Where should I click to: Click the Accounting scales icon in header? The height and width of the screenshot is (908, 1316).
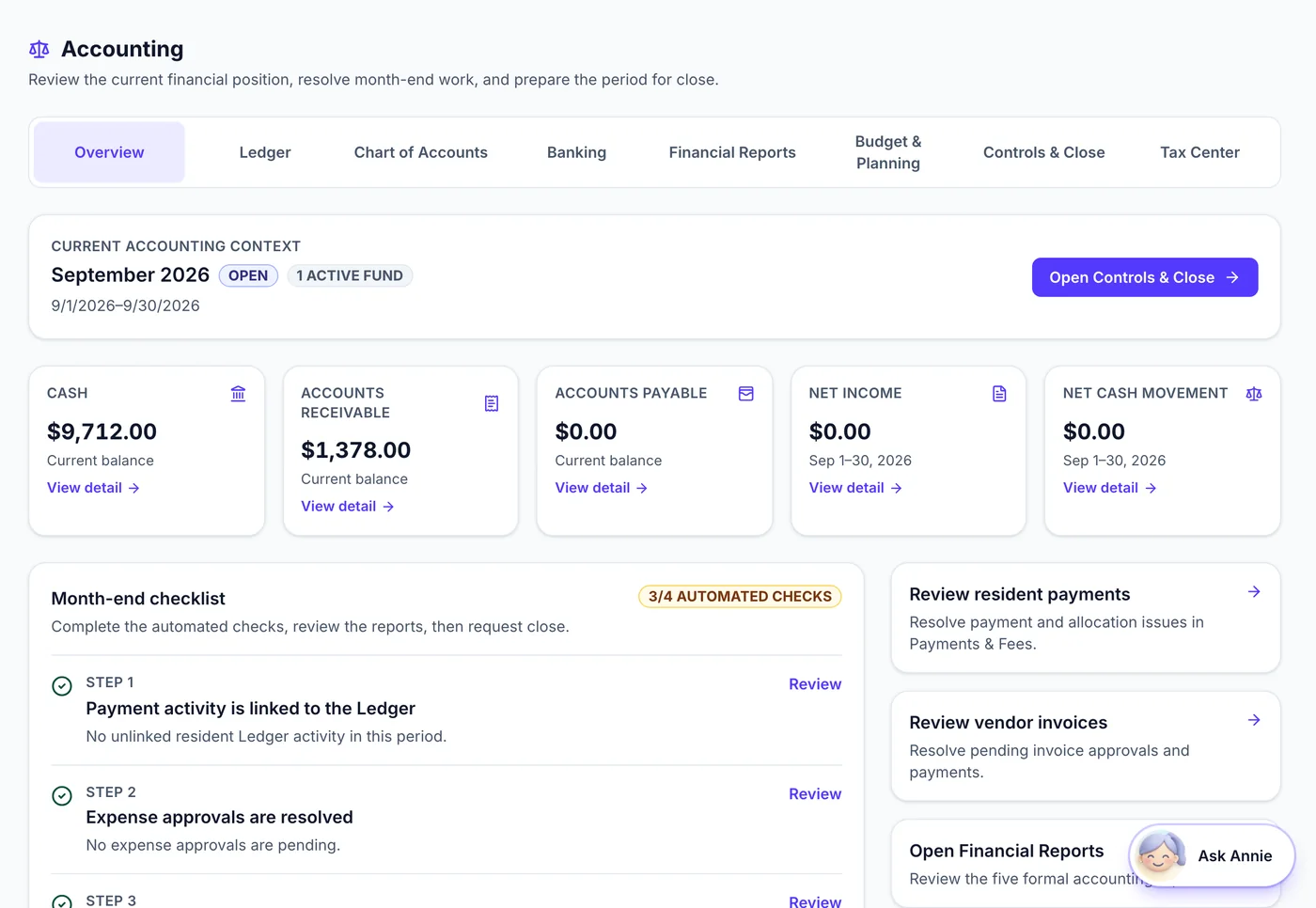39,49
